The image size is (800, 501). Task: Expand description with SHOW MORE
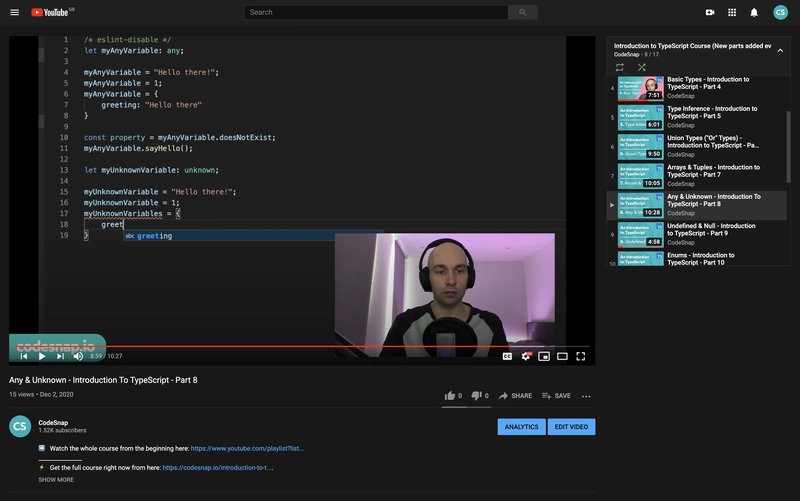pos(56,480)
